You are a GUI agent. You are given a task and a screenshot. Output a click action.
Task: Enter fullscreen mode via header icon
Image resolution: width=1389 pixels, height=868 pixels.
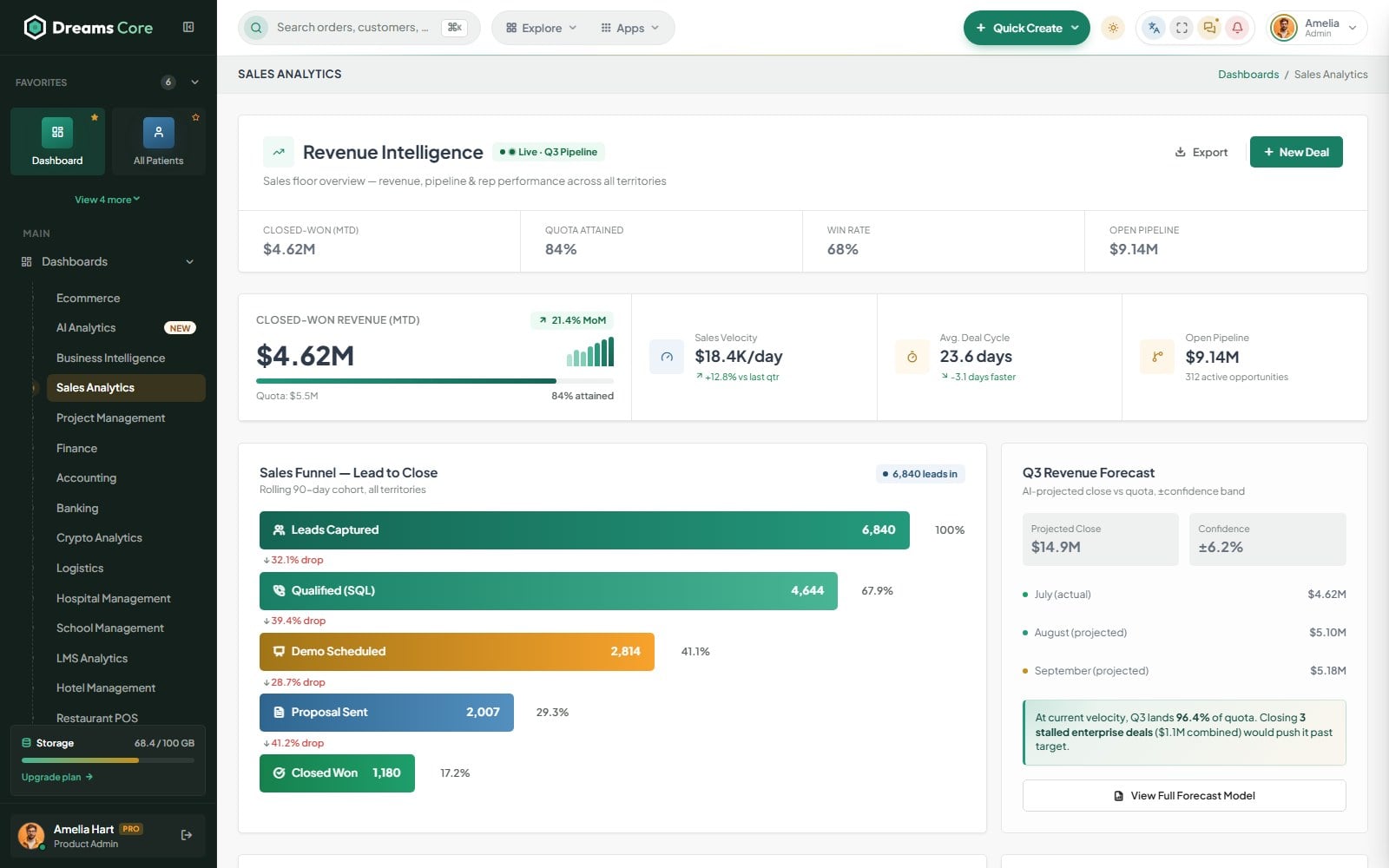tap(1182, 28)
